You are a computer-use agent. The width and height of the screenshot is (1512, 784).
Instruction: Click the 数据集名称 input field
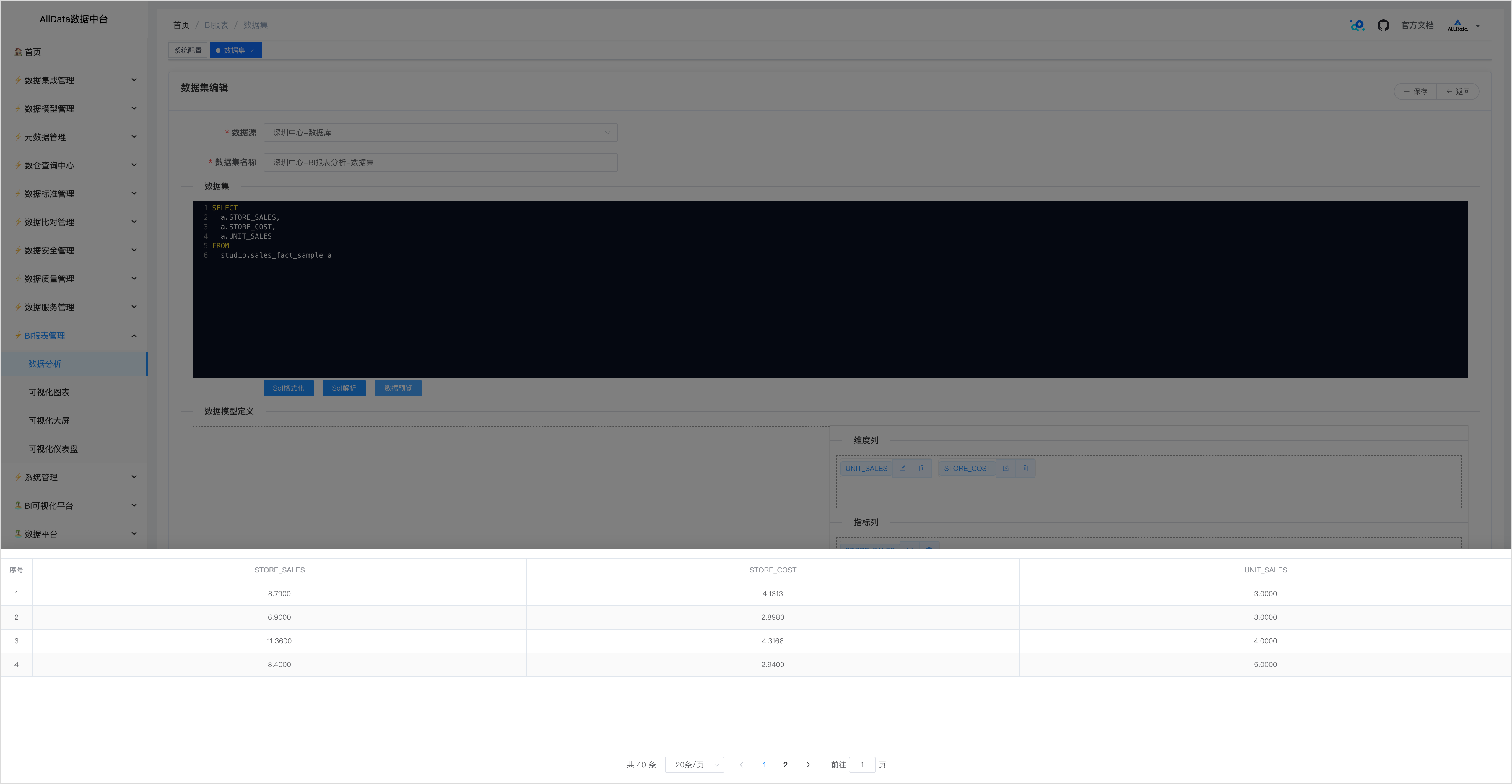(440, 162)
